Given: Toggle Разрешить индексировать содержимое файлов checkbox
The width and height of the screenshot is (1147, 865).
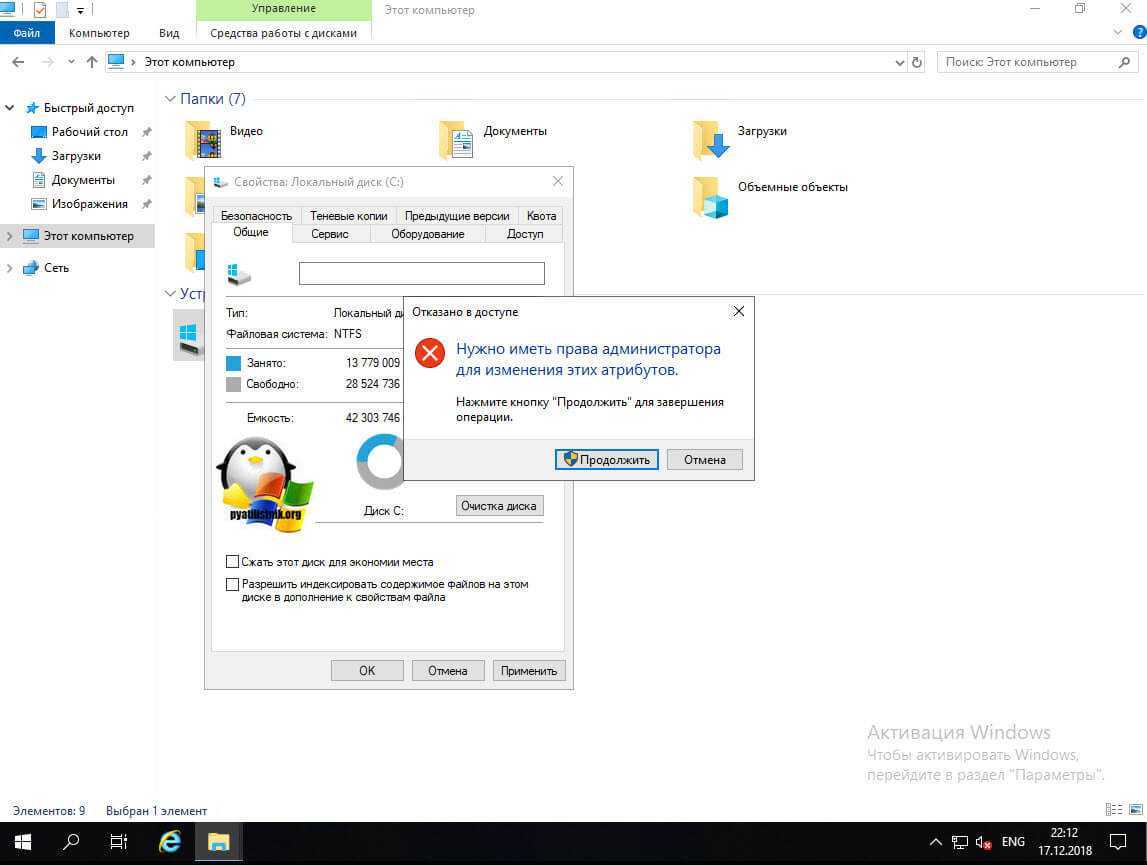Looking at the screenshot, I should 233,584.
